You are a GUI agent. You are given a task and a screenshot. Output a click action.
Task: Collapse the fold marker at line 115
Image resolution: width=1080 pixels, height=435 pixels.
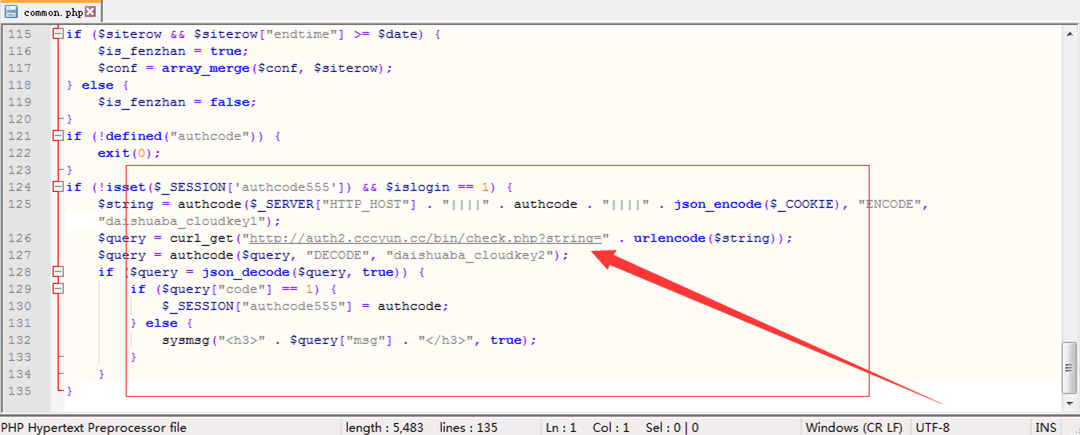point(58,34)
